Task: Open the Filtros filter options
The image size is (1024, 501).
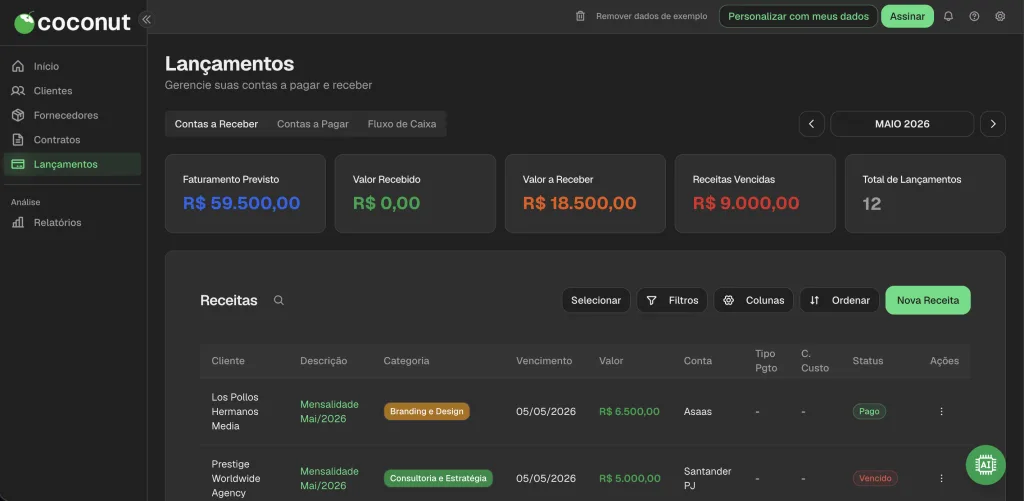Action: pos(672,300)
